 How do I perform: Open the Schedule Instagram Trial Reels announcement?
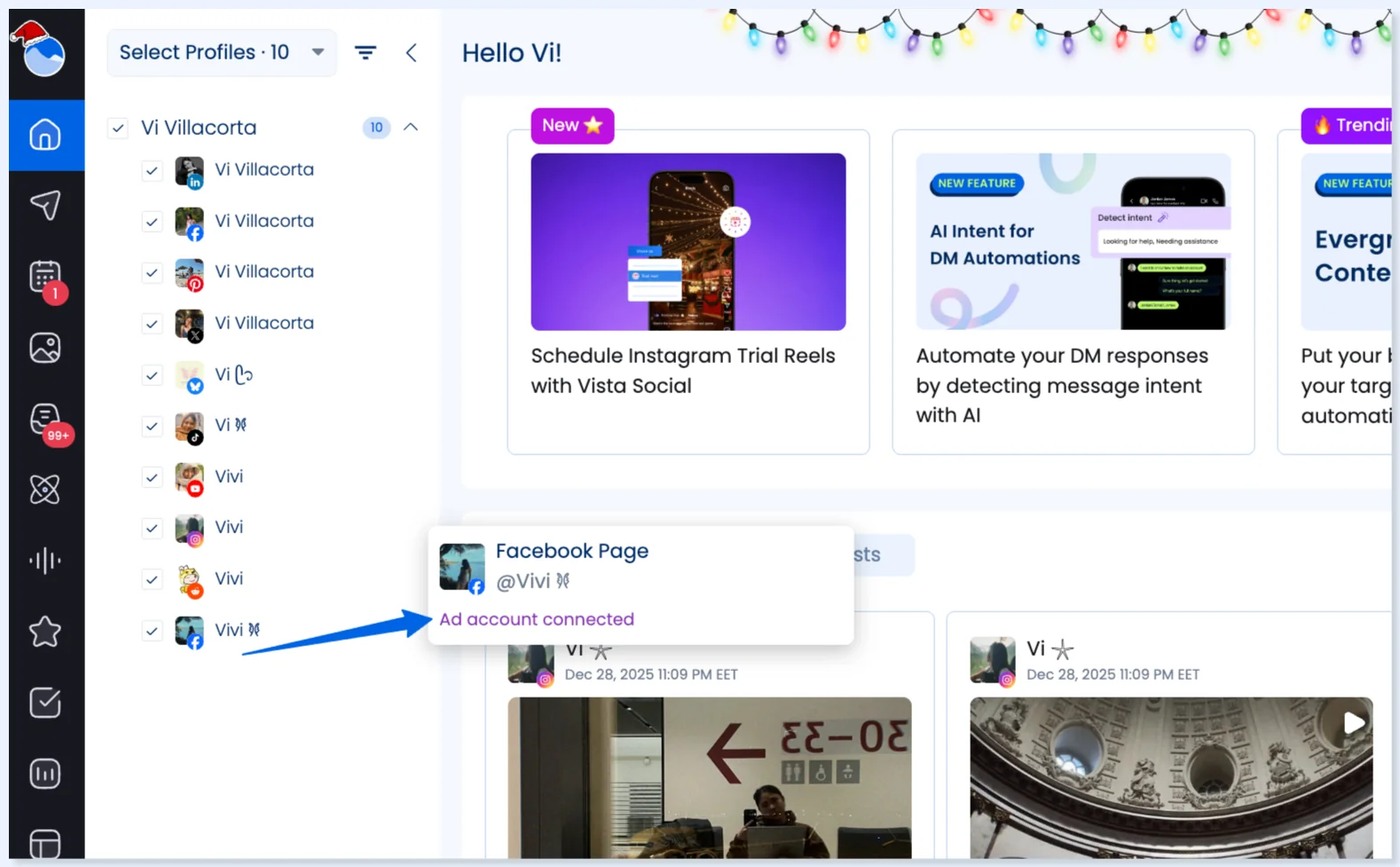click(x=688, y=292)
